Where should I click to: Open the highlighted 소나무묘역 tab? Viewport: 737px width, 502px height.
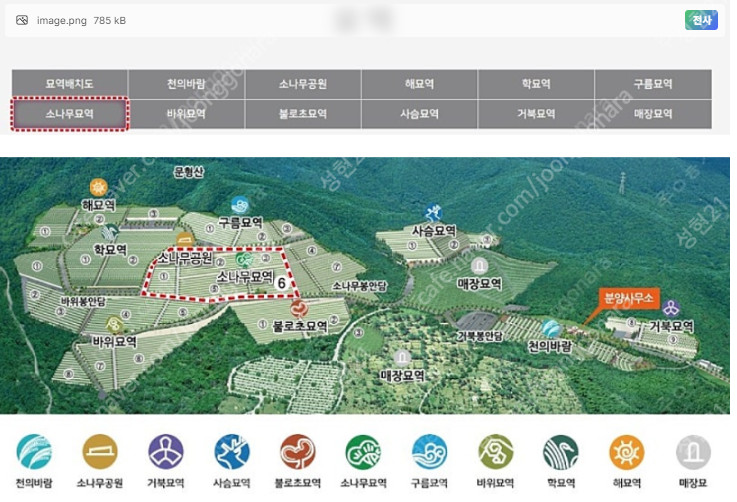pos(70,114)
